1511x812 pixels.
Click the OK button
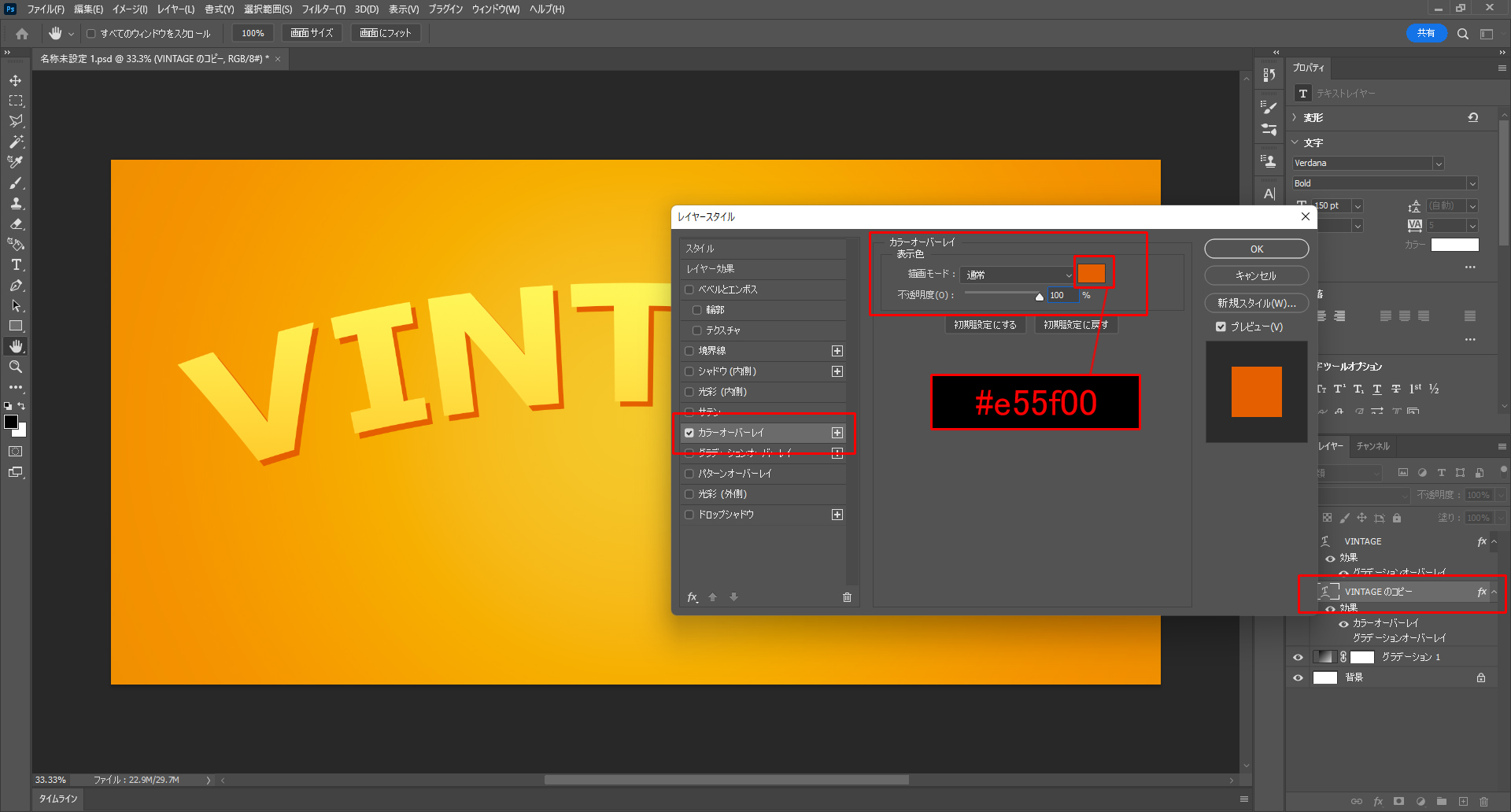tap(1256, 249)
